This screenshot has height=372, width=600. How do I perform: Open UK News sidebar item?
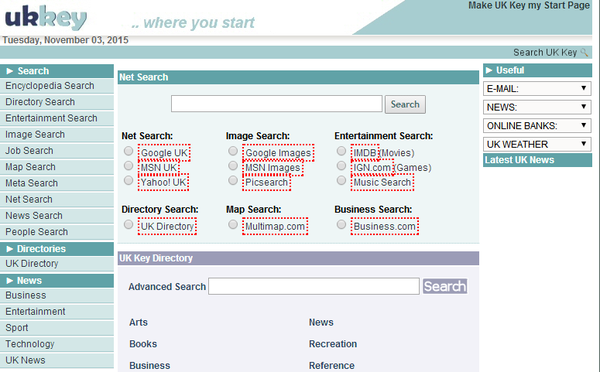pyautogui.click(x=57, y=361)
